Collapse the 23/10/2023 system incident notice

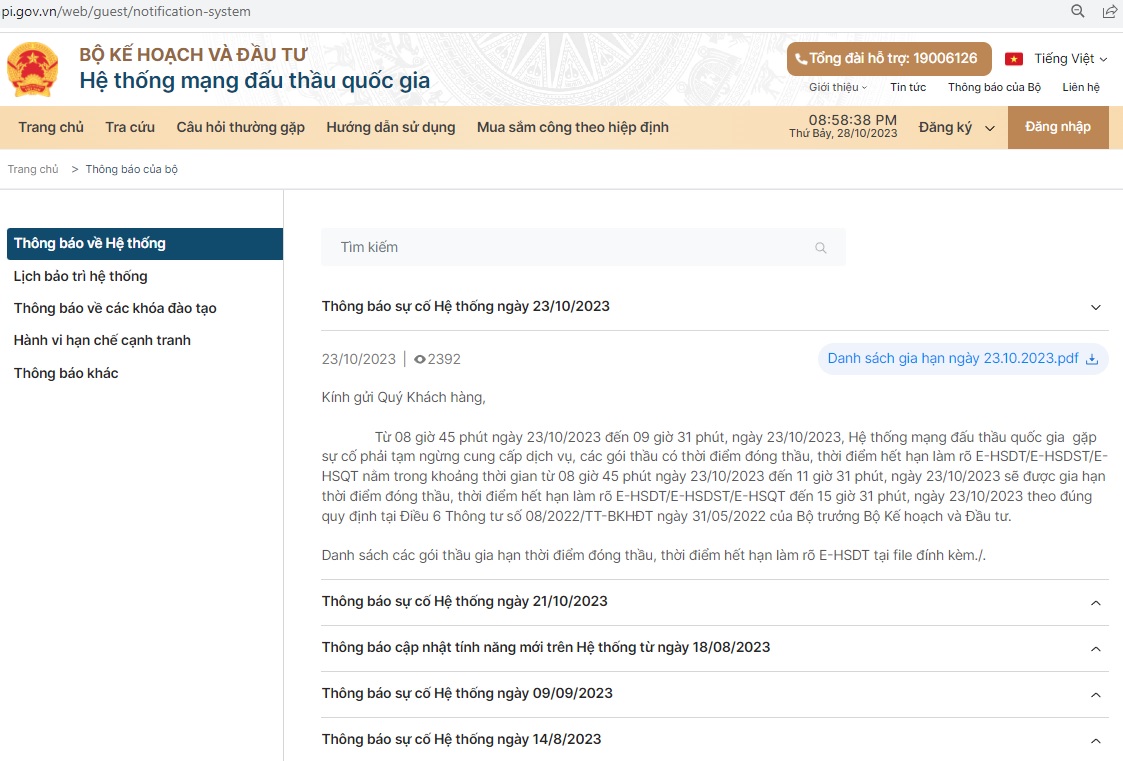(1095, 307)
